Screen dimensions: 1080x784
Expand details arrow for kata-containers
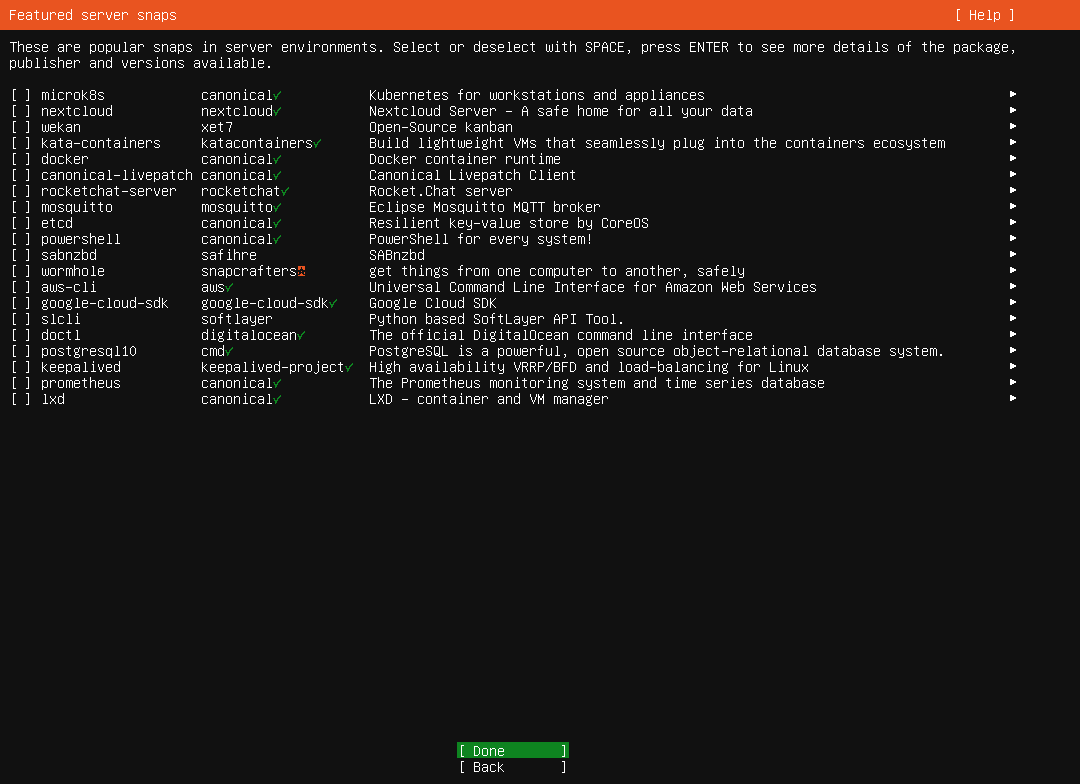pos(1012,142)
